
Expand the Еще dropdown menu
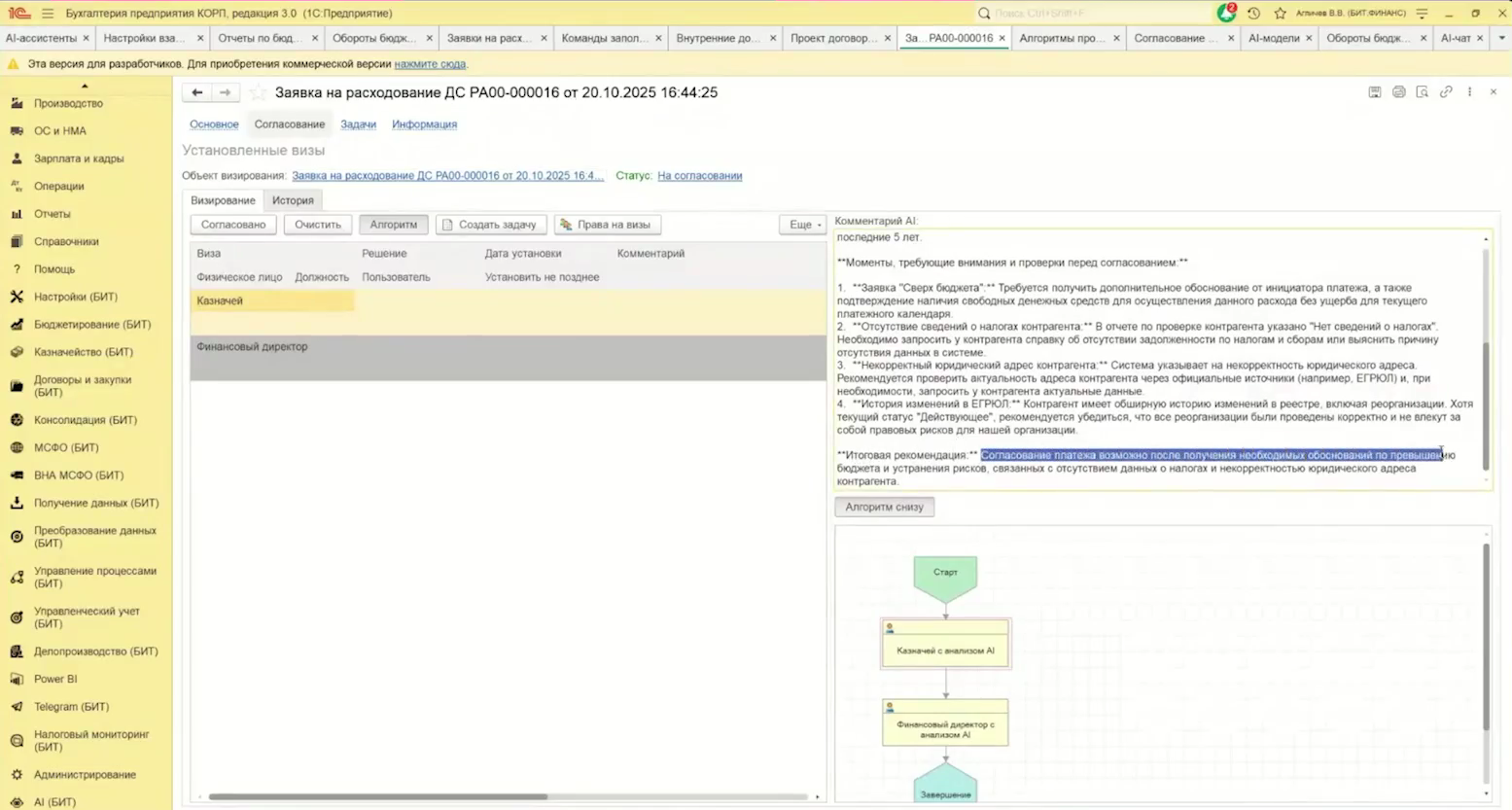pyautogui.click(x=803, y=225)
